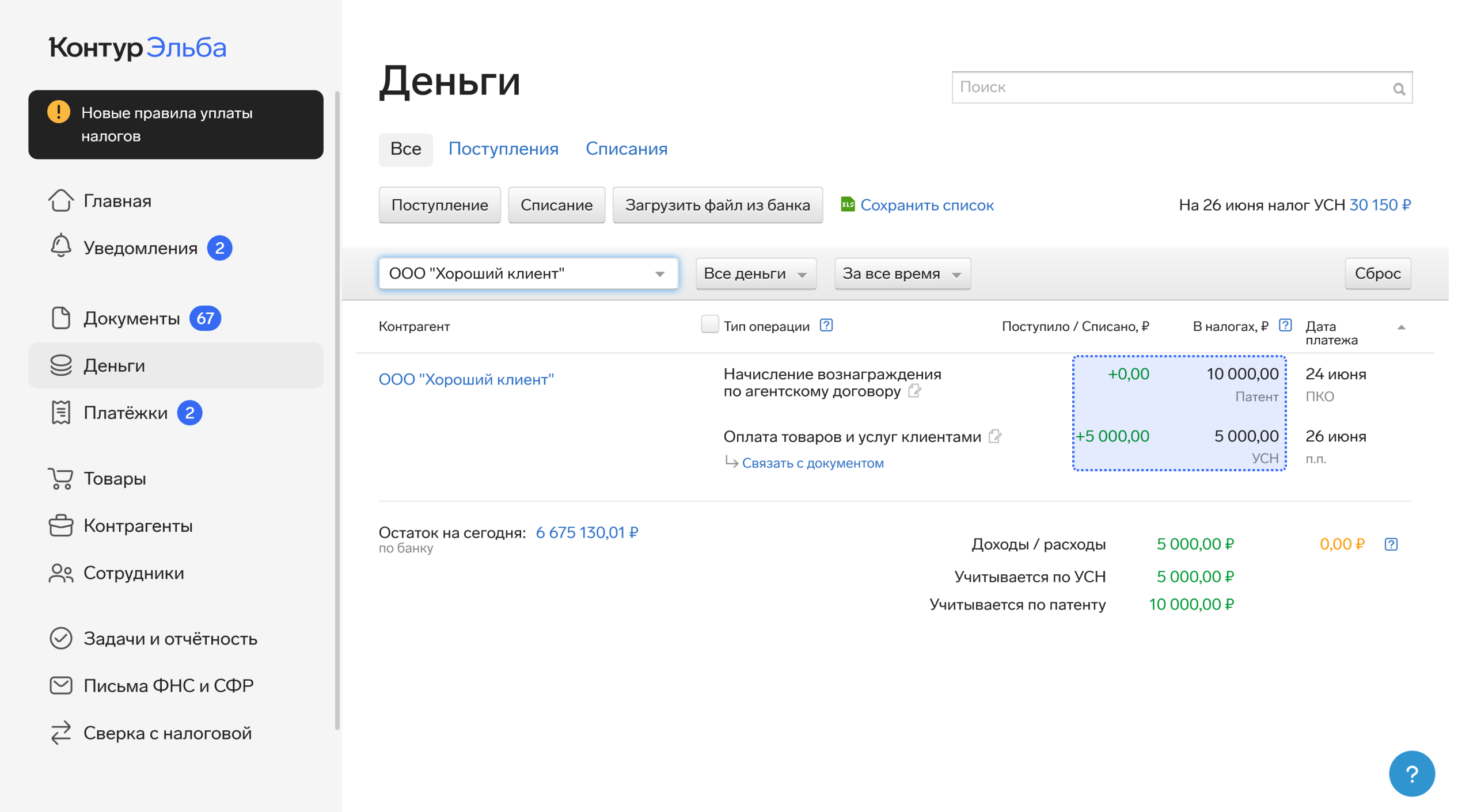
Task: Open the round blue help button
Action: pos(1412,773)
